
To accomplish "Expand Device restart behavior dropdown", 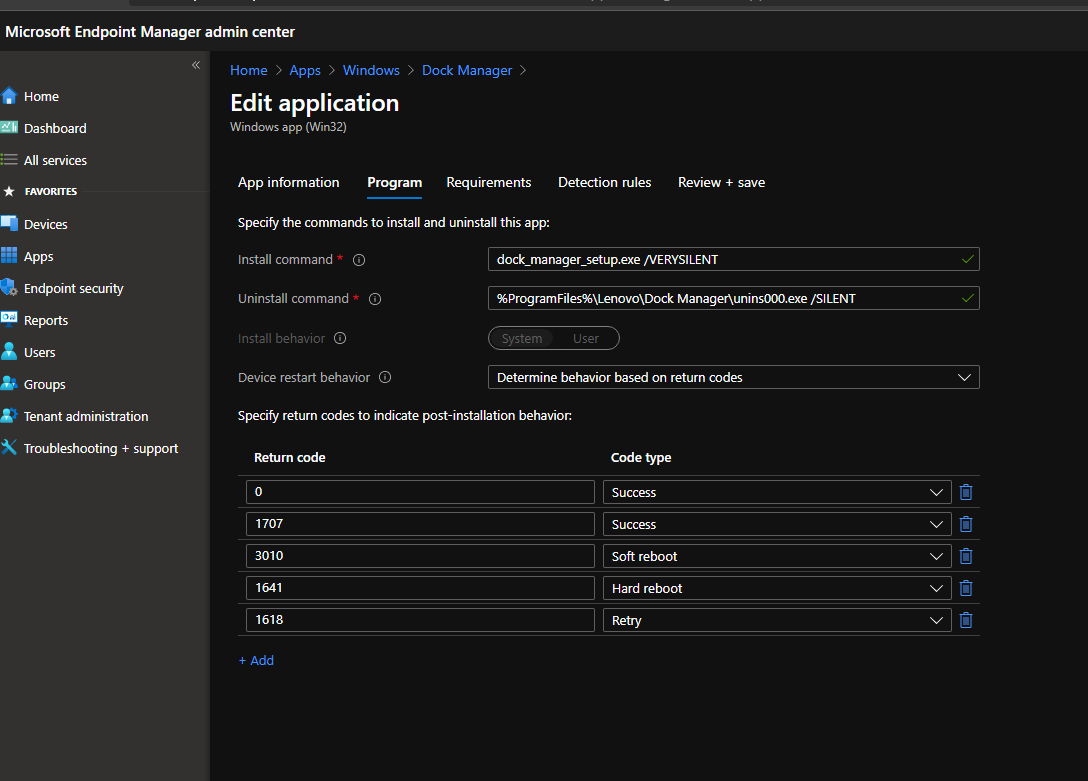I will tap(733, 378).
